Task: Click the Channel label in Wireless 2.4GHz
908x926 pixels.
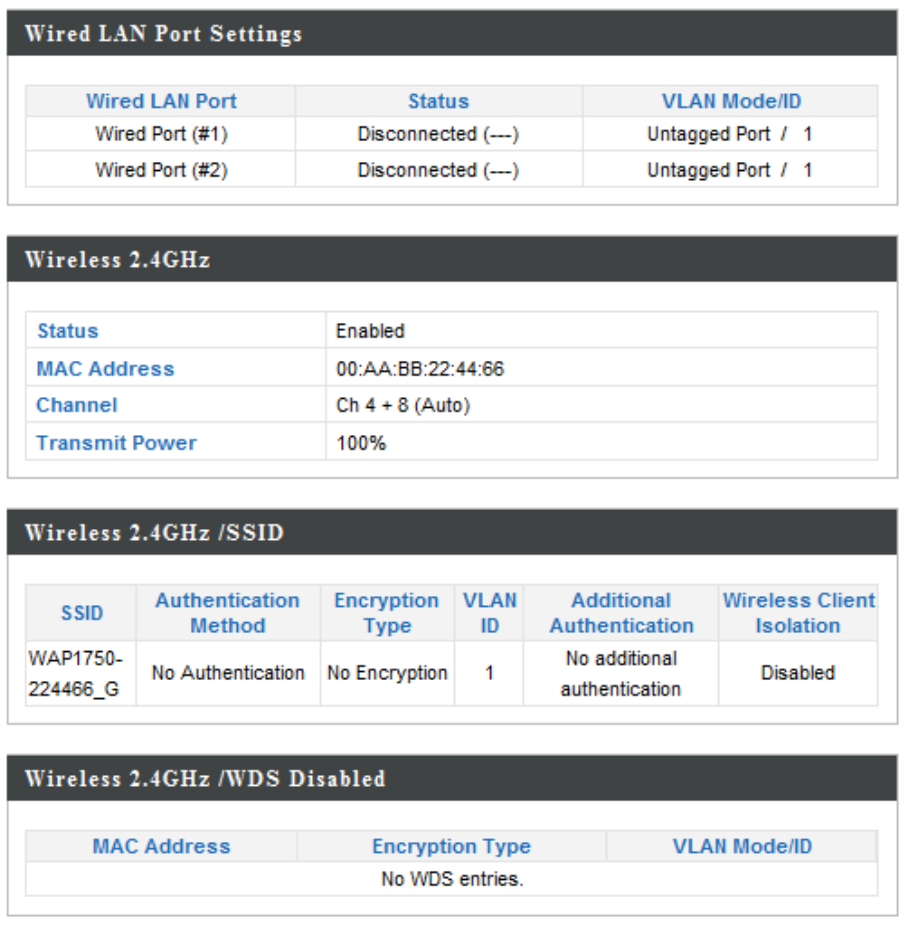Action: pos(77,405)
